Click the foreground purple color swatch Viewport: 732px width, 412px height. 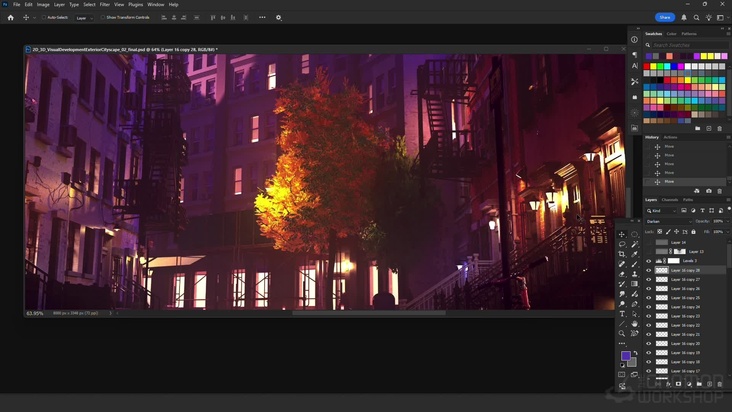(x=625, y=356)
